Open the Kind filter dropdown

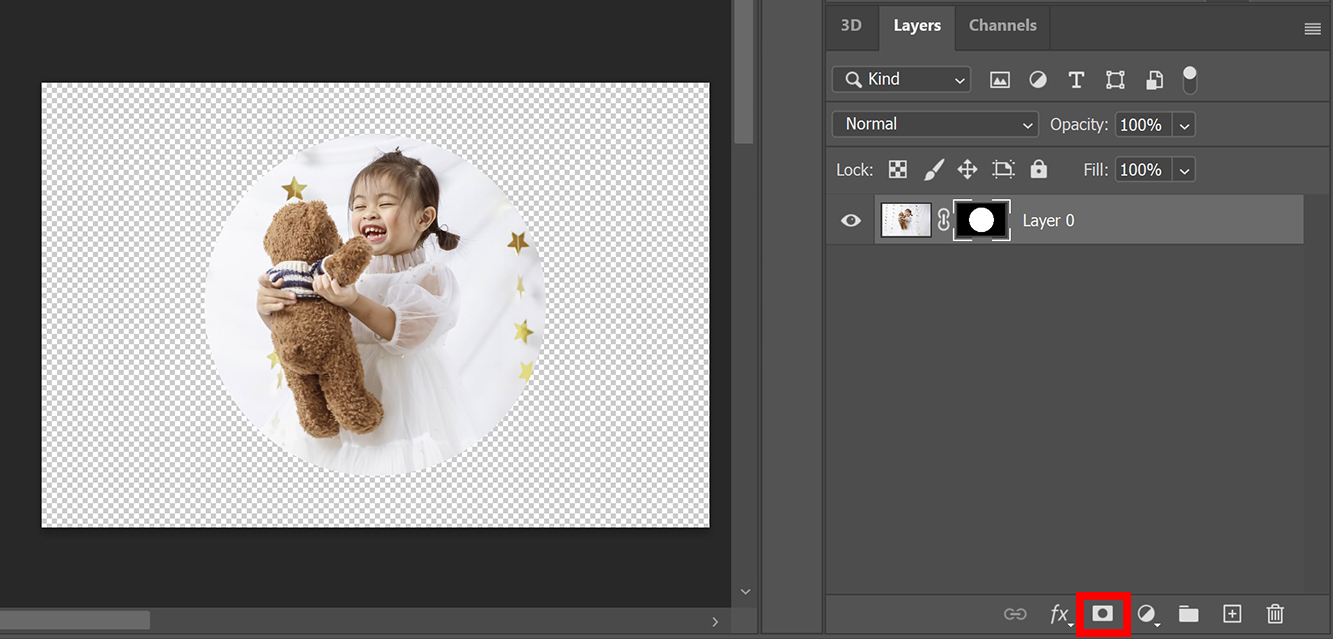click(x=900, y=79)
